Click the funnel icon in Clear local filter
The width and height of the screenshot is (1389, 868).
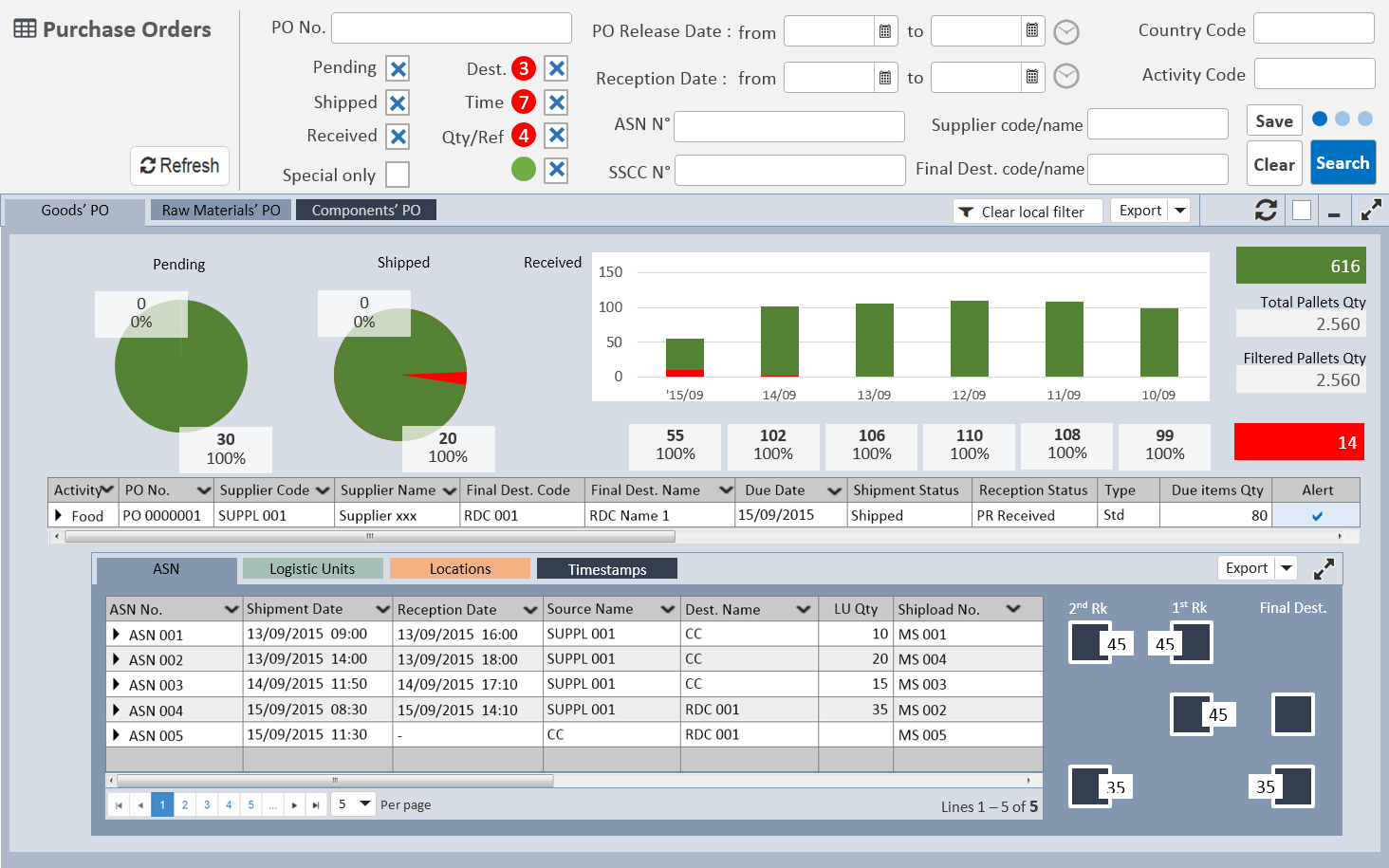(966, 212)
